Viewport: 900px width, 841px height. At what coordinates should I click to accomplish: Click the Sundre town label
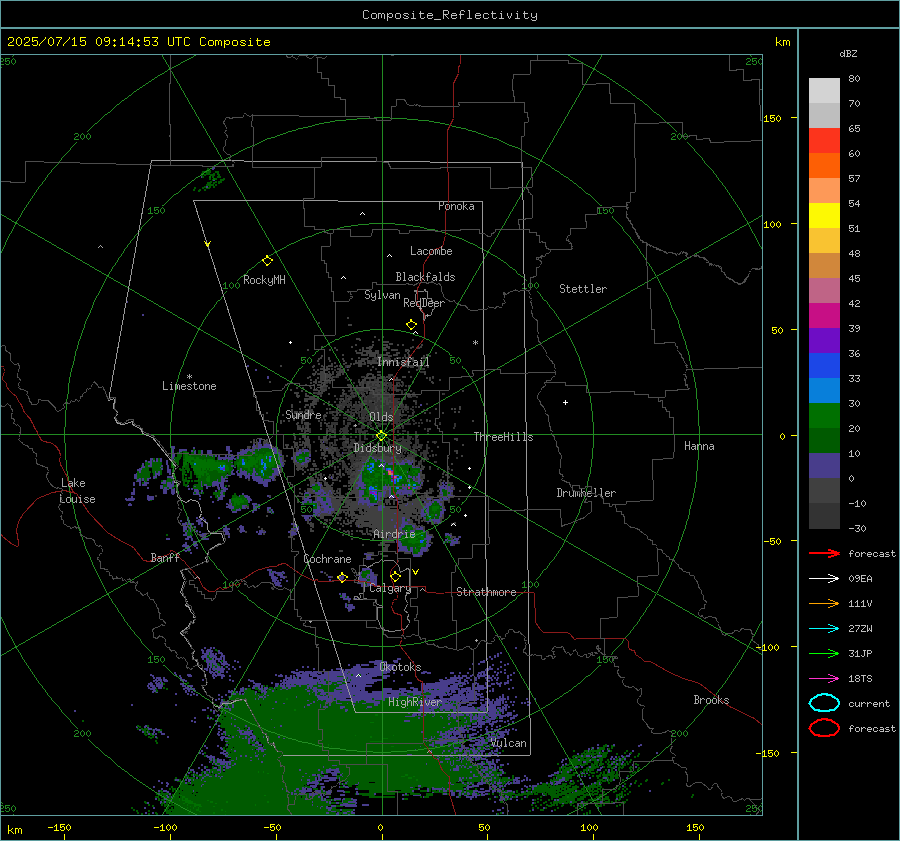303,414
